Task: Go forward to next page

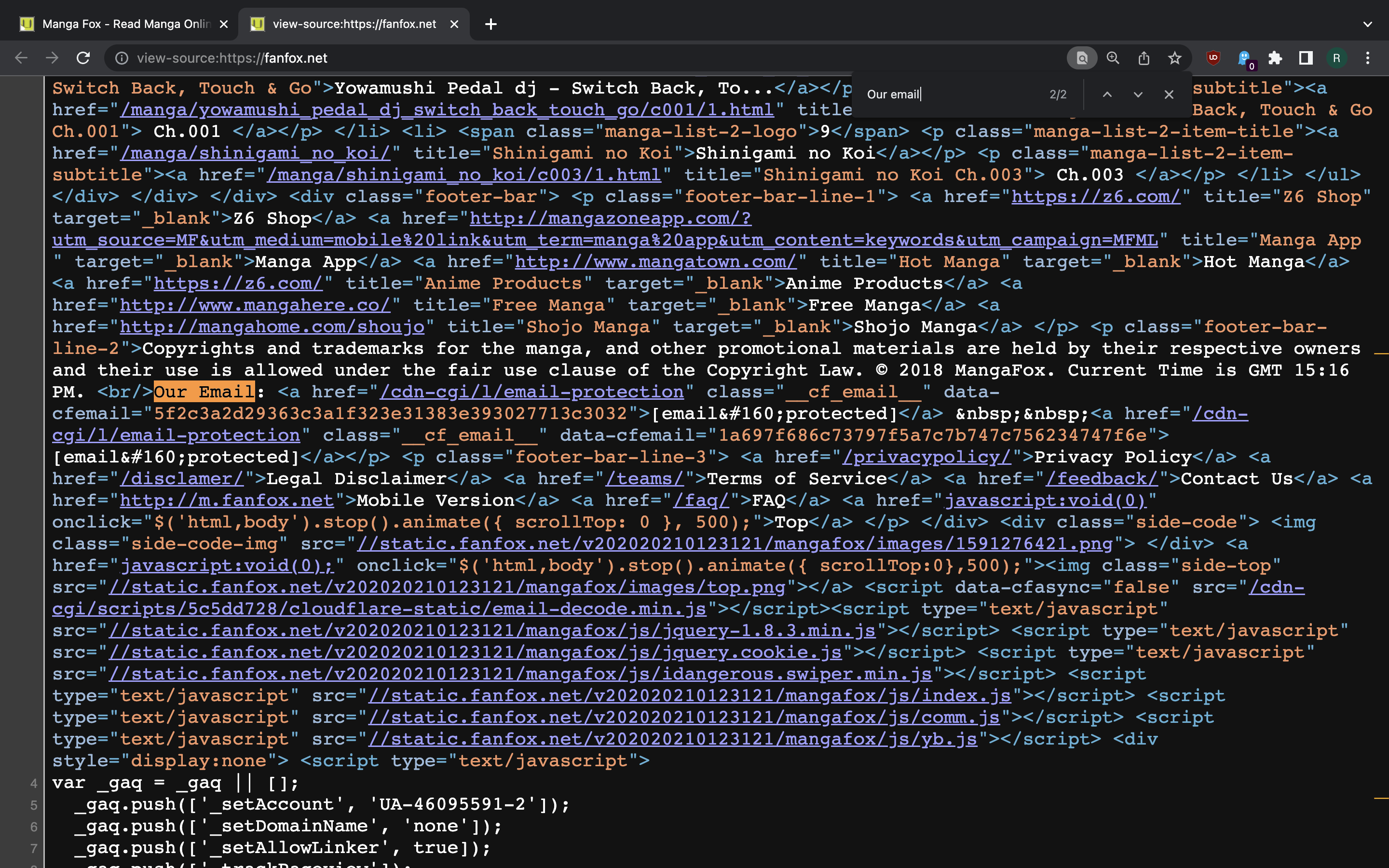Action: point(52,58)
